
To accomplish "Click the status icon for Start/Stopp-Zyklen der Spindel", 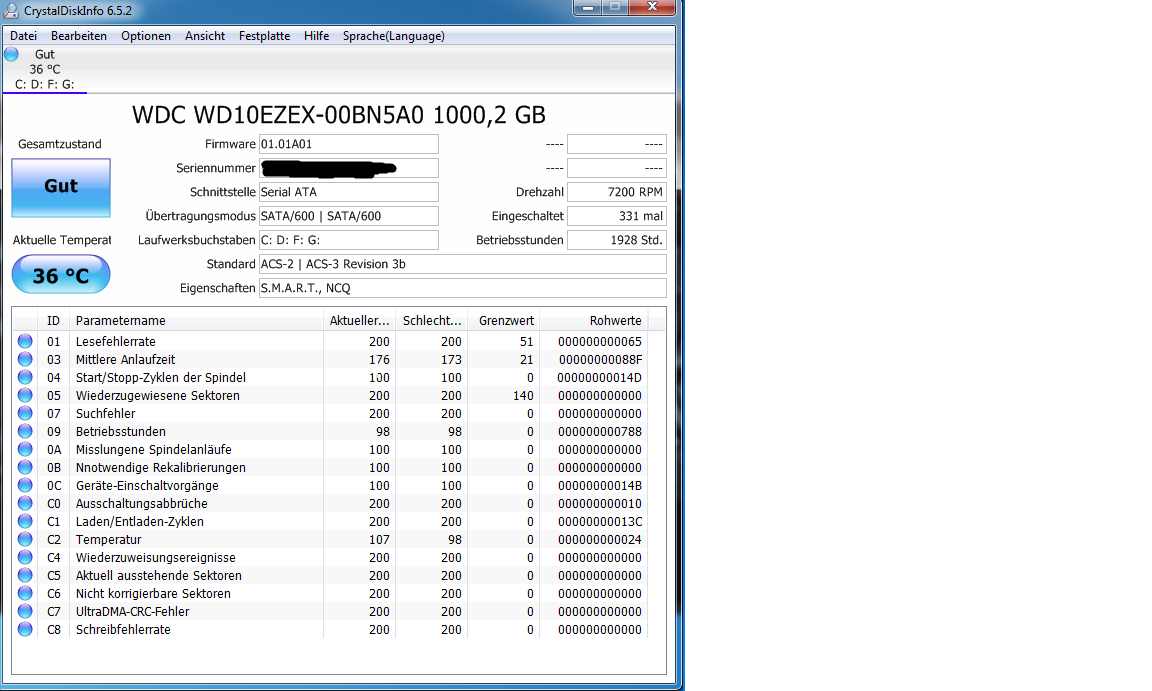I will [25, 377].
